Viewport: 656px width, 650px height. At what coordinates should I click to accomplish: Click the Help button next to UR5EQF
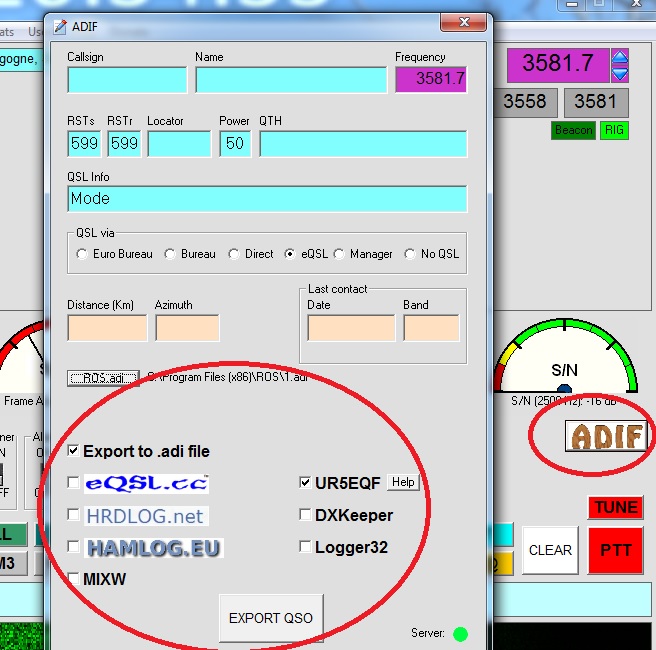pos(402,482)
